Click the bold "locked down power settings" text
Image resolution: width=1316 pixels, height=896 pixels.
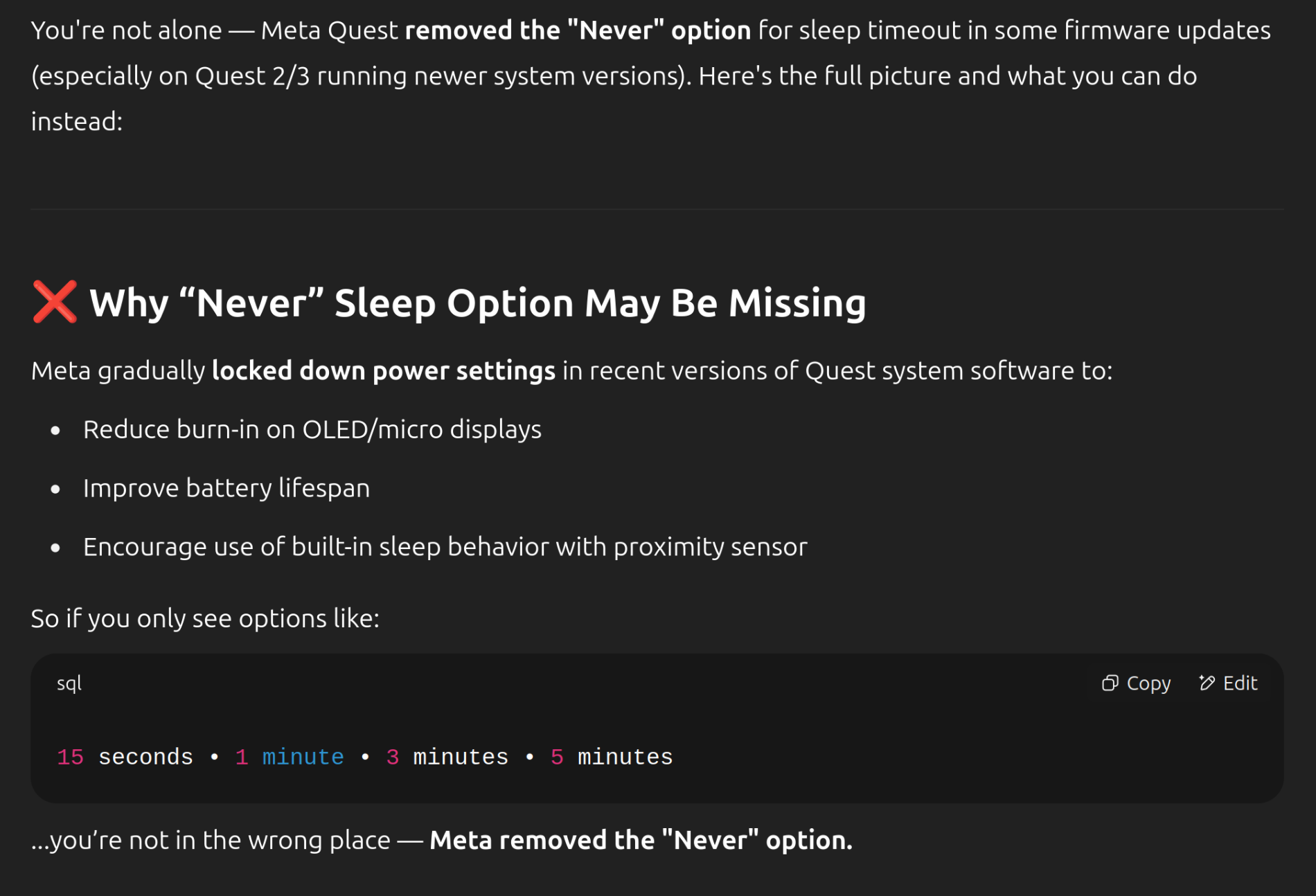pos(384,371)
